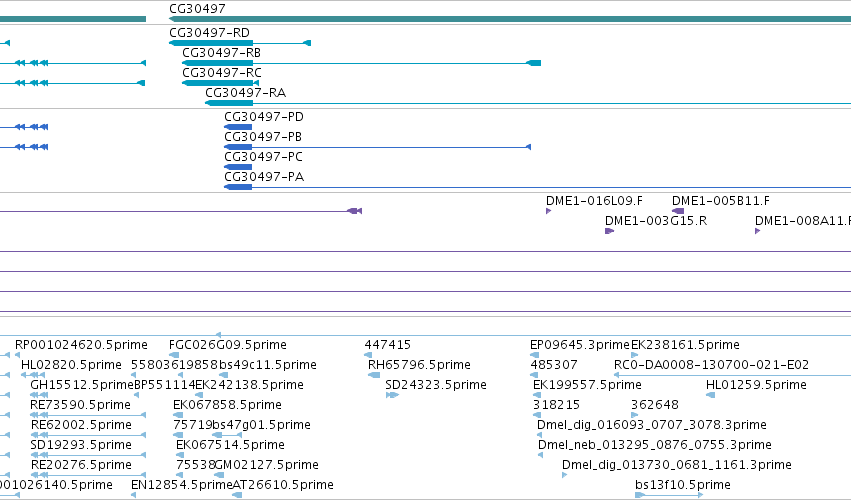Image resolution: width=851 pixels, height=500 pixels.
Task: Click EST RH65796.5prime
Action: point(419,365)
